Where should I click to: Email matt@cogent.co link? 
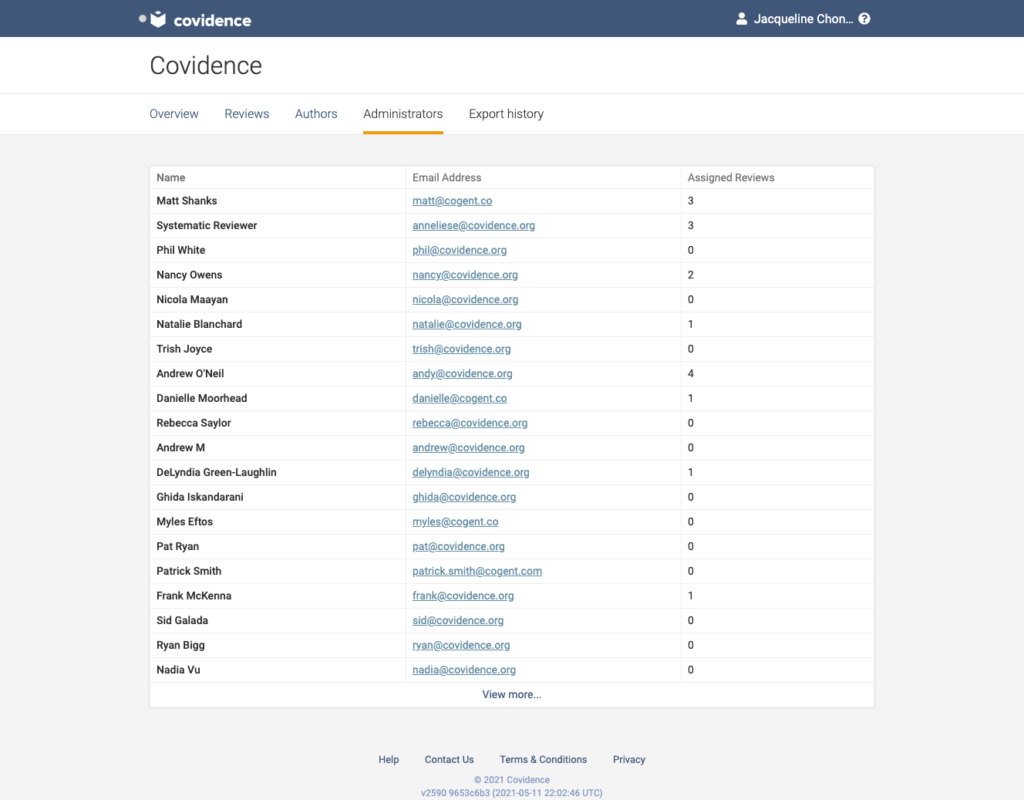click(452, 201)
